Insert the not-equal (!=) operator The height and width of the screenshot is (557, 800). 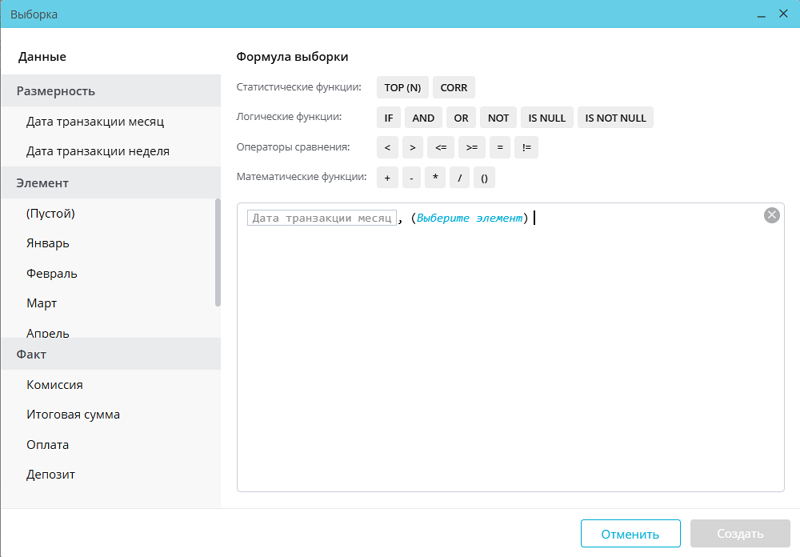point(526,148)
